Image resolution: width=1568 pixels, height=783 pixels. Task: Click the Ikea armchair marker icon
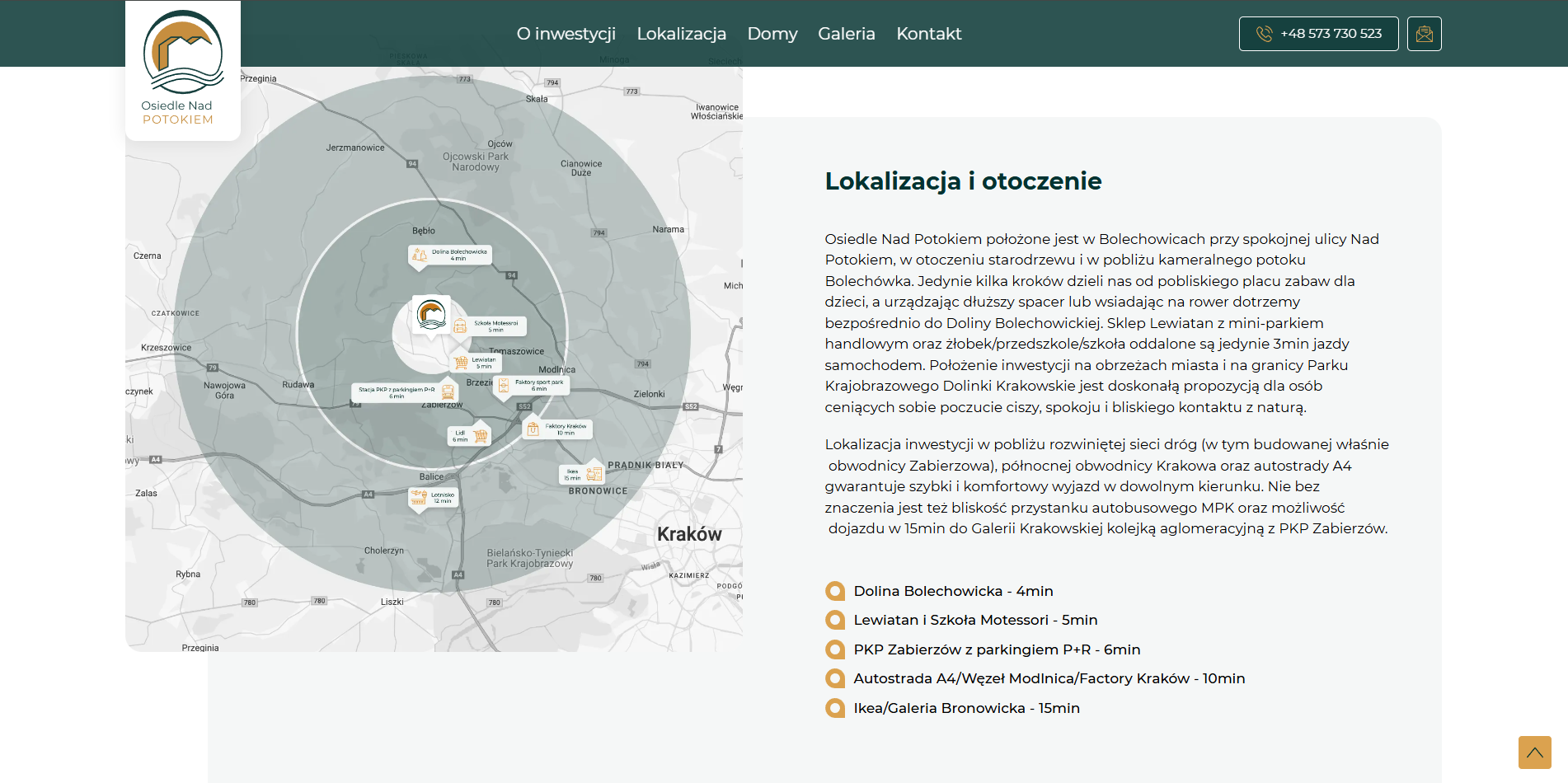594,475
